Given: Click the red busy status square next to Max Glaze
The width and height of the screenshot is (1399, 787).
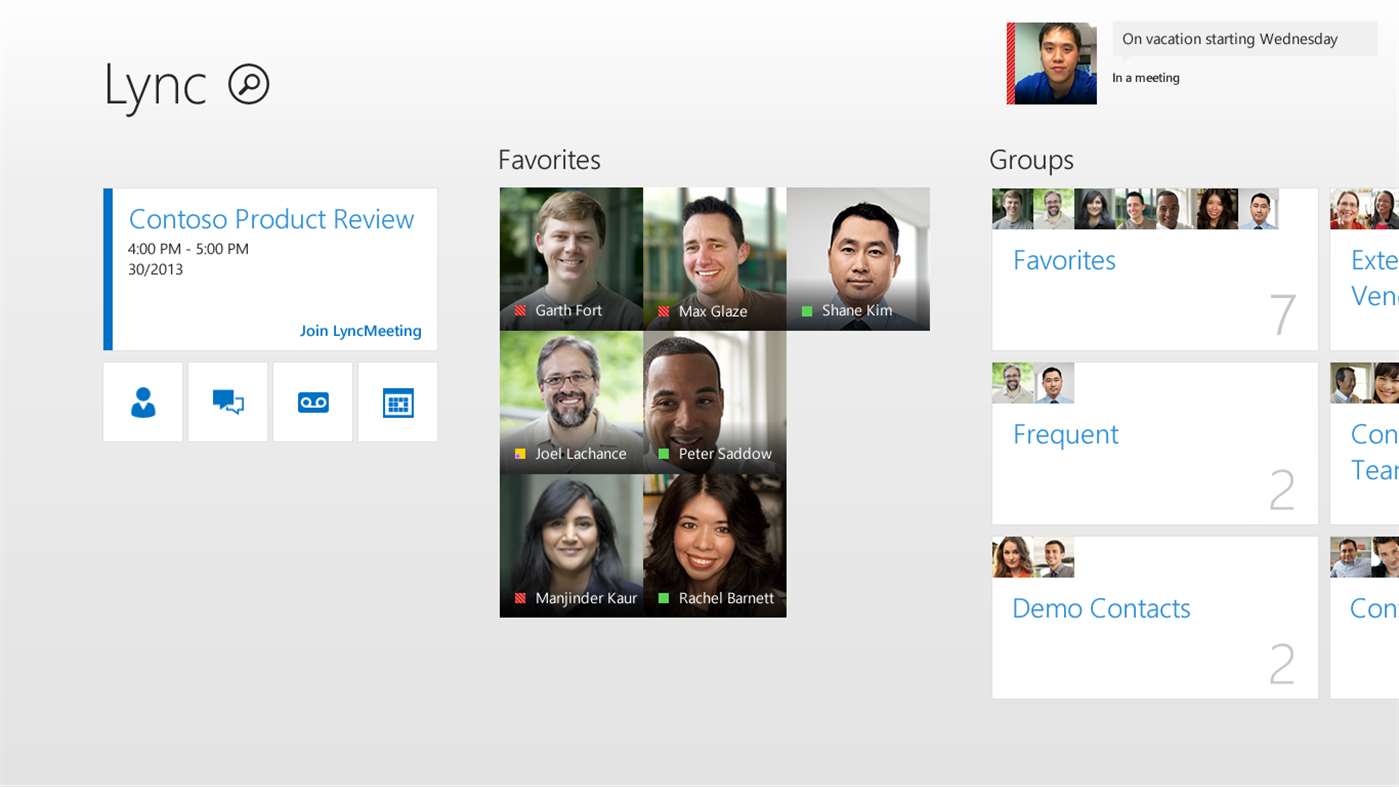Looking at the screenshot, I should point(663,312).
